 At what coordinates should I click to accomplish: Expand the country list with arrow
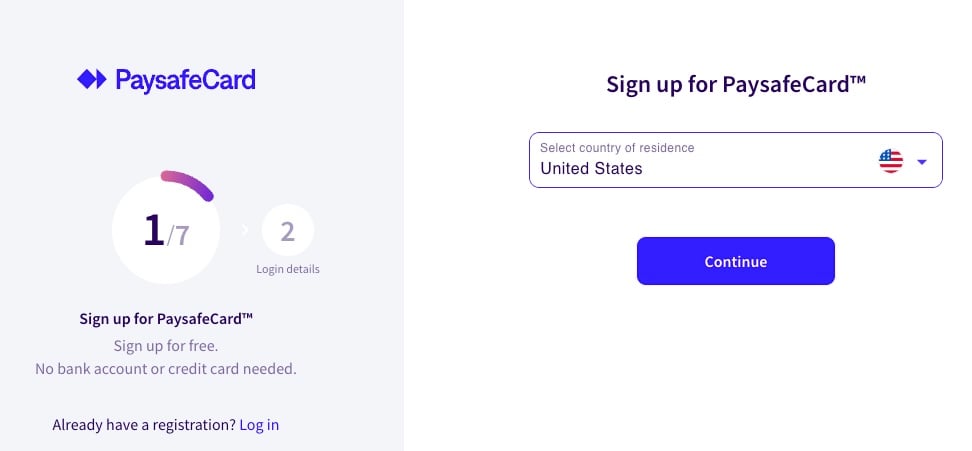click(922, 162)
